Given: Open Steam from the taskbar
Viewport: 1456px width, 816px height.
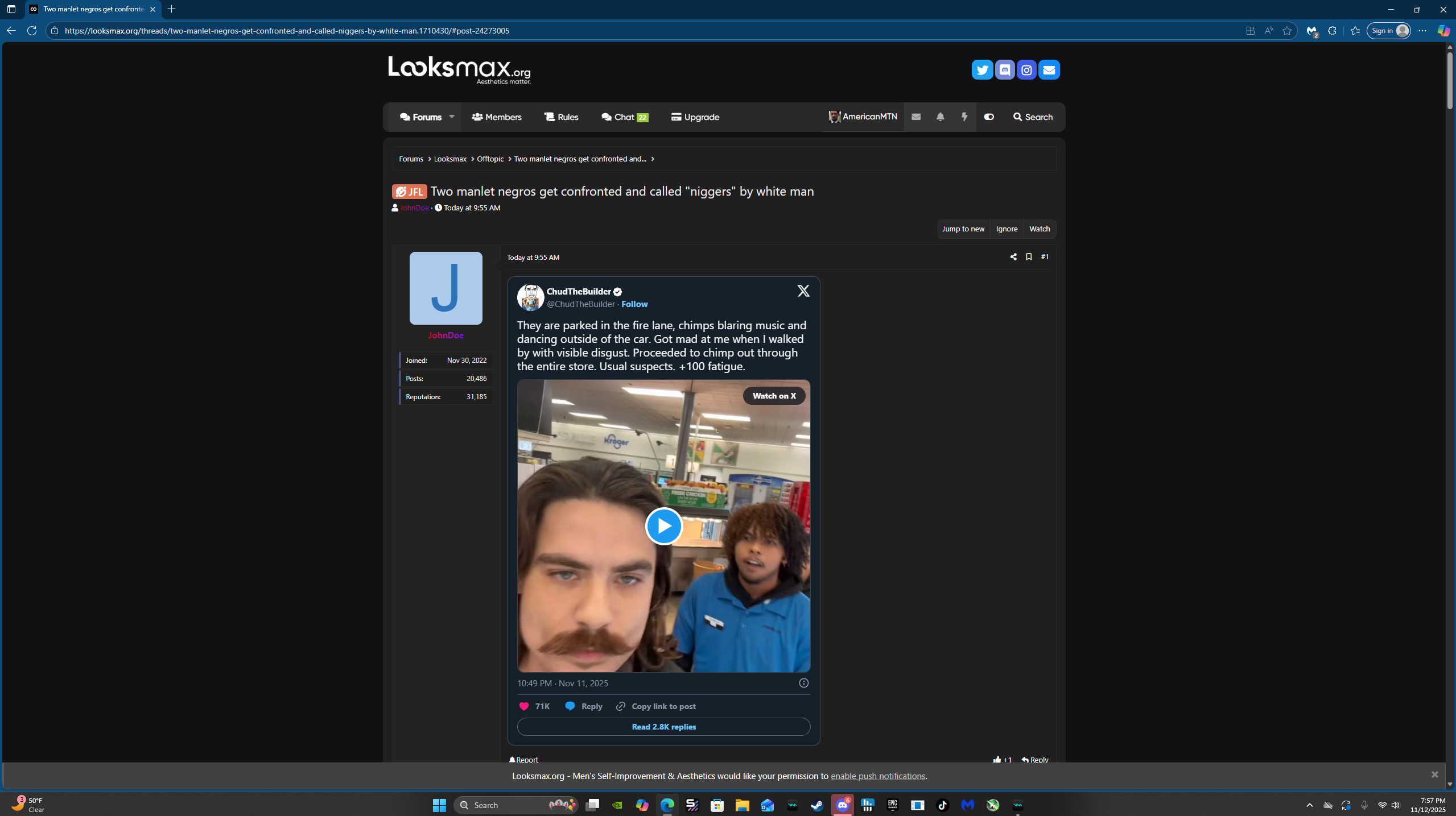Looking at the screenshot, I should [817, 805].
